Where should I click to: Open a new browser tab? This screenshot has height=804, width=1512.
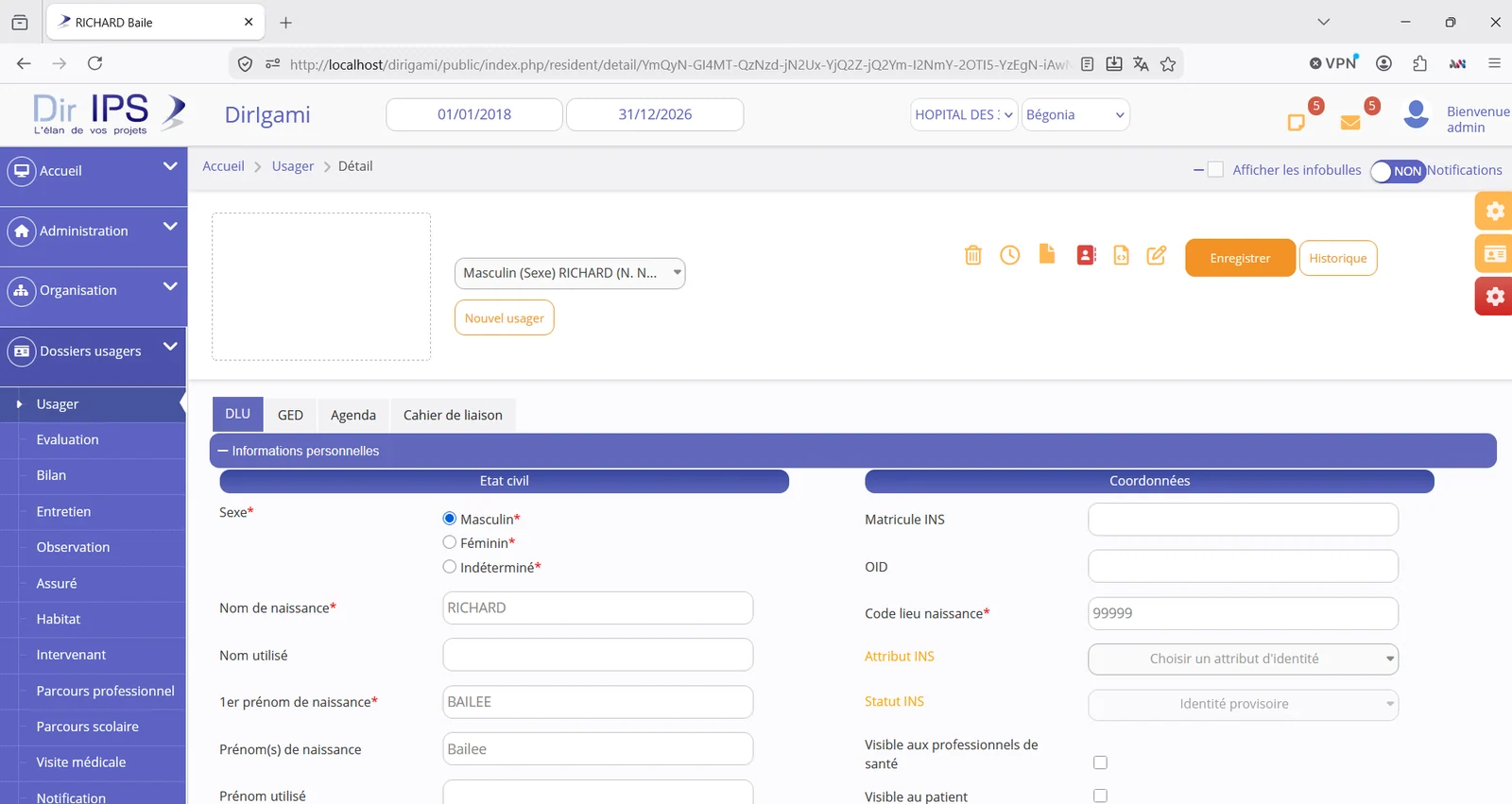tap(285, 23)
